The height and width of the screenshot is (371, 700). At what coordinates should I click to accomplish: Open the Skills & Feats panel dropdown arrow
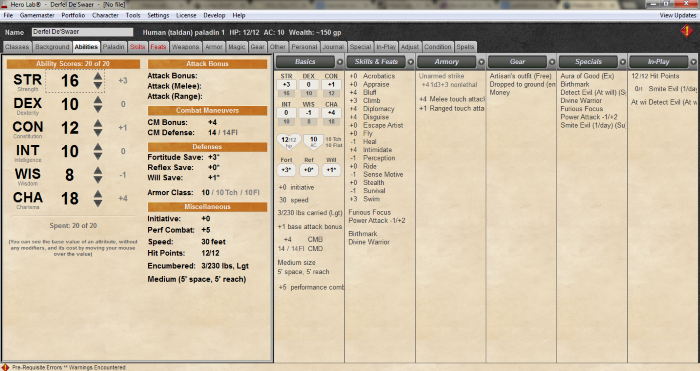411,62
